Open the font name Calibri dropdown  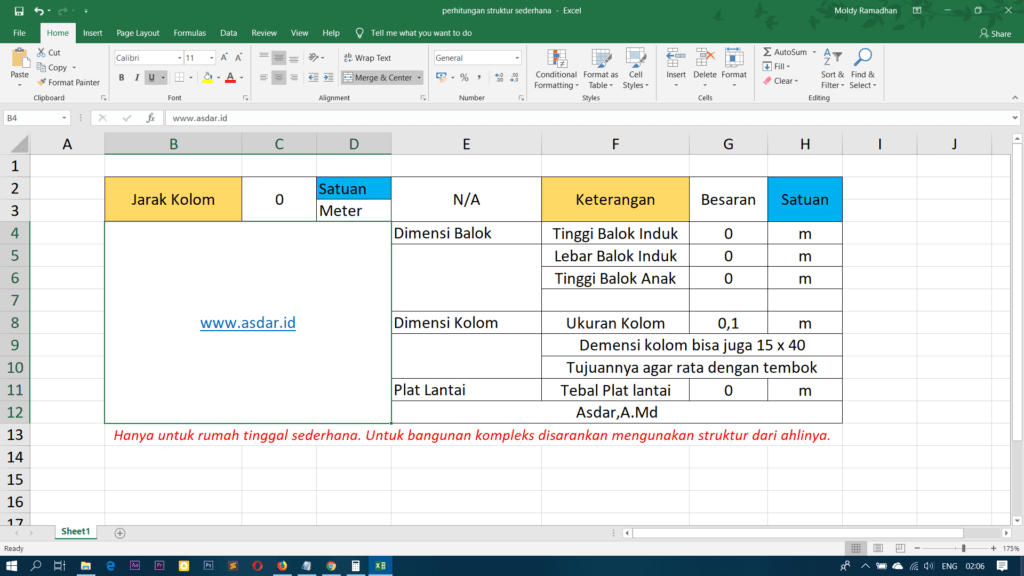(175, 58)
